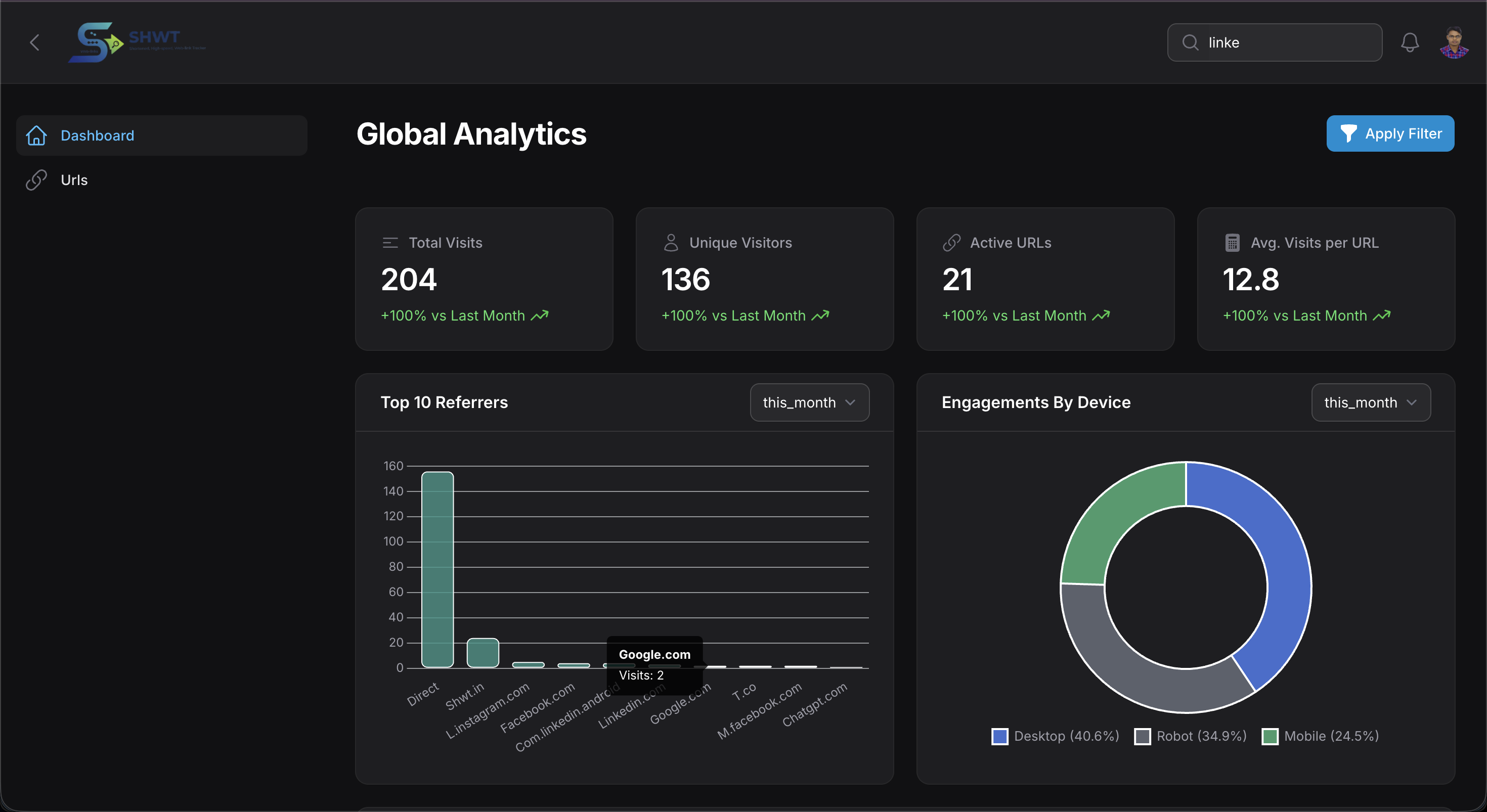Click the Dashboard home icon

(36, 136)
